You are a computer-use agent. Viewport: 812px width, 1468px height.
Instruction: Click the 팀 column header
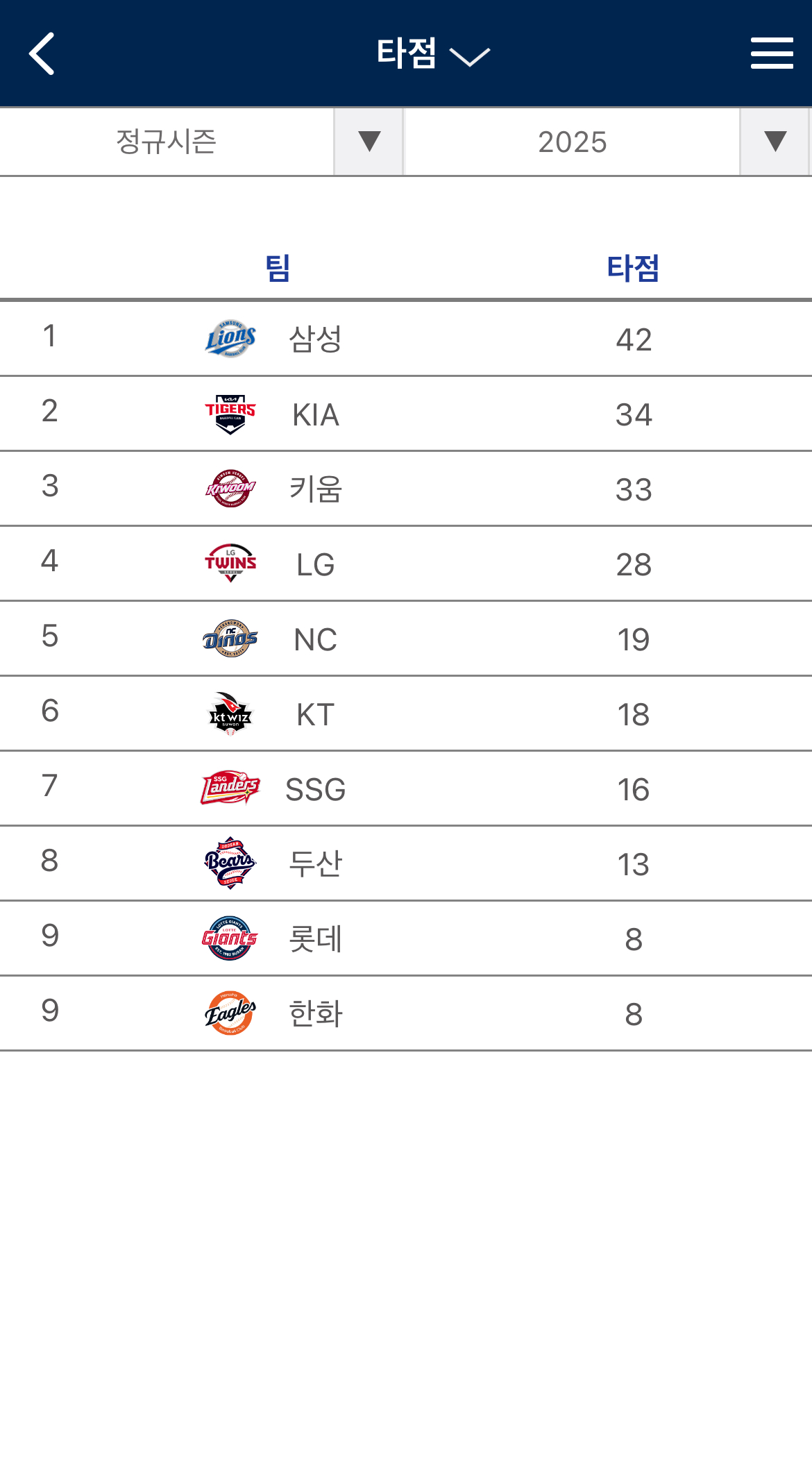coord(278,268)
